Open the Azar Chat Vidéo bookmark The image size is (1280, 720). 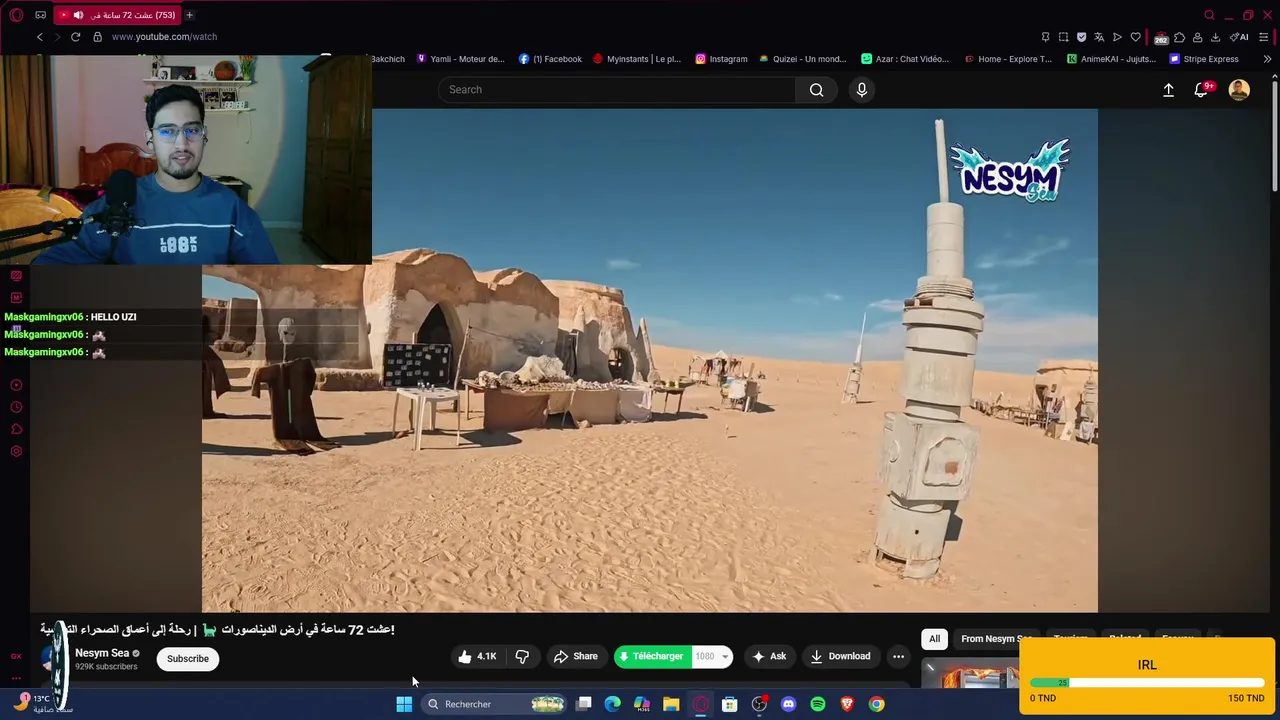pos(905,59)
